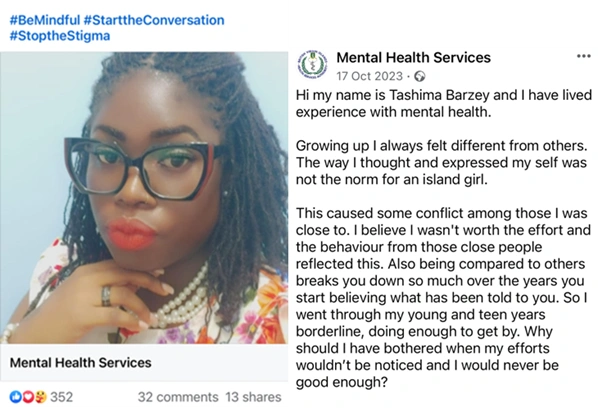Click the 'This caused some conflict' paragraph

pos(443,297)
